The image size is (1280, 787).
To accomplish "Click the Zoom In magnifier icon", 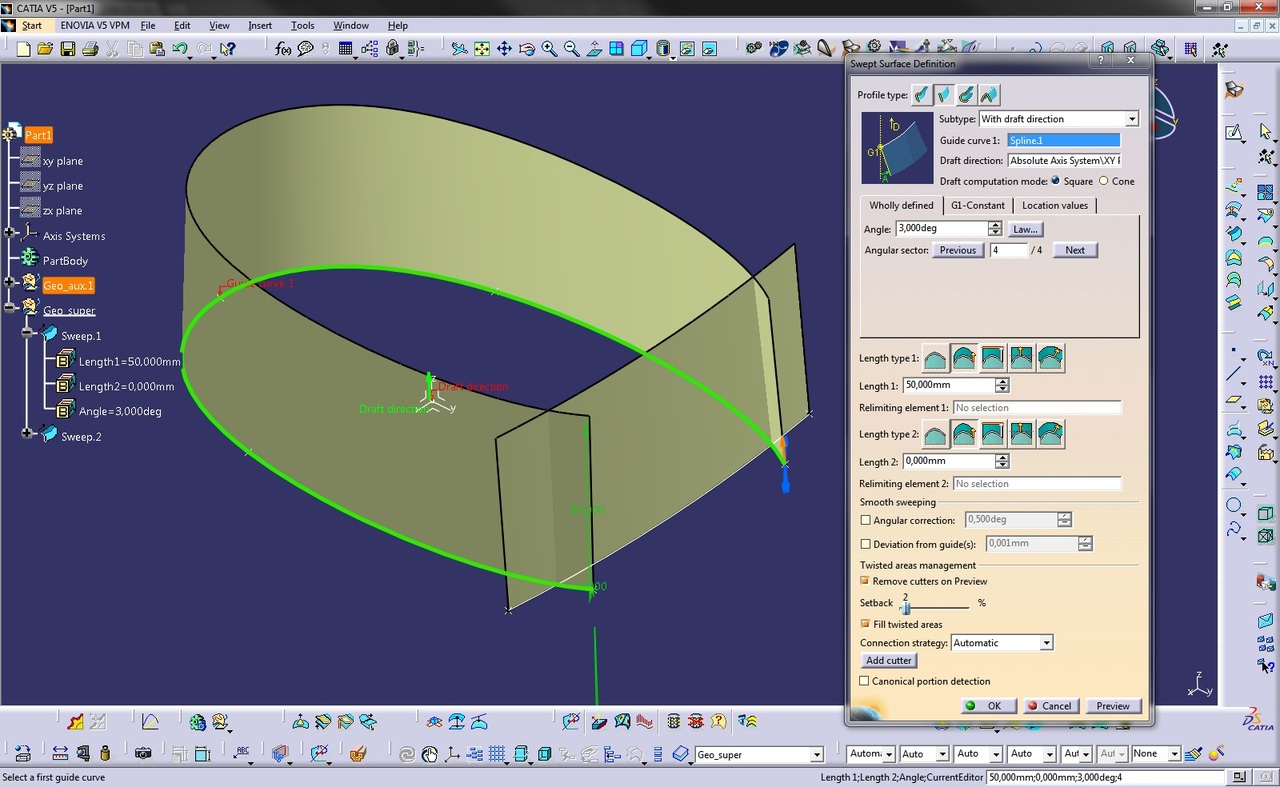I will [549, 49].
